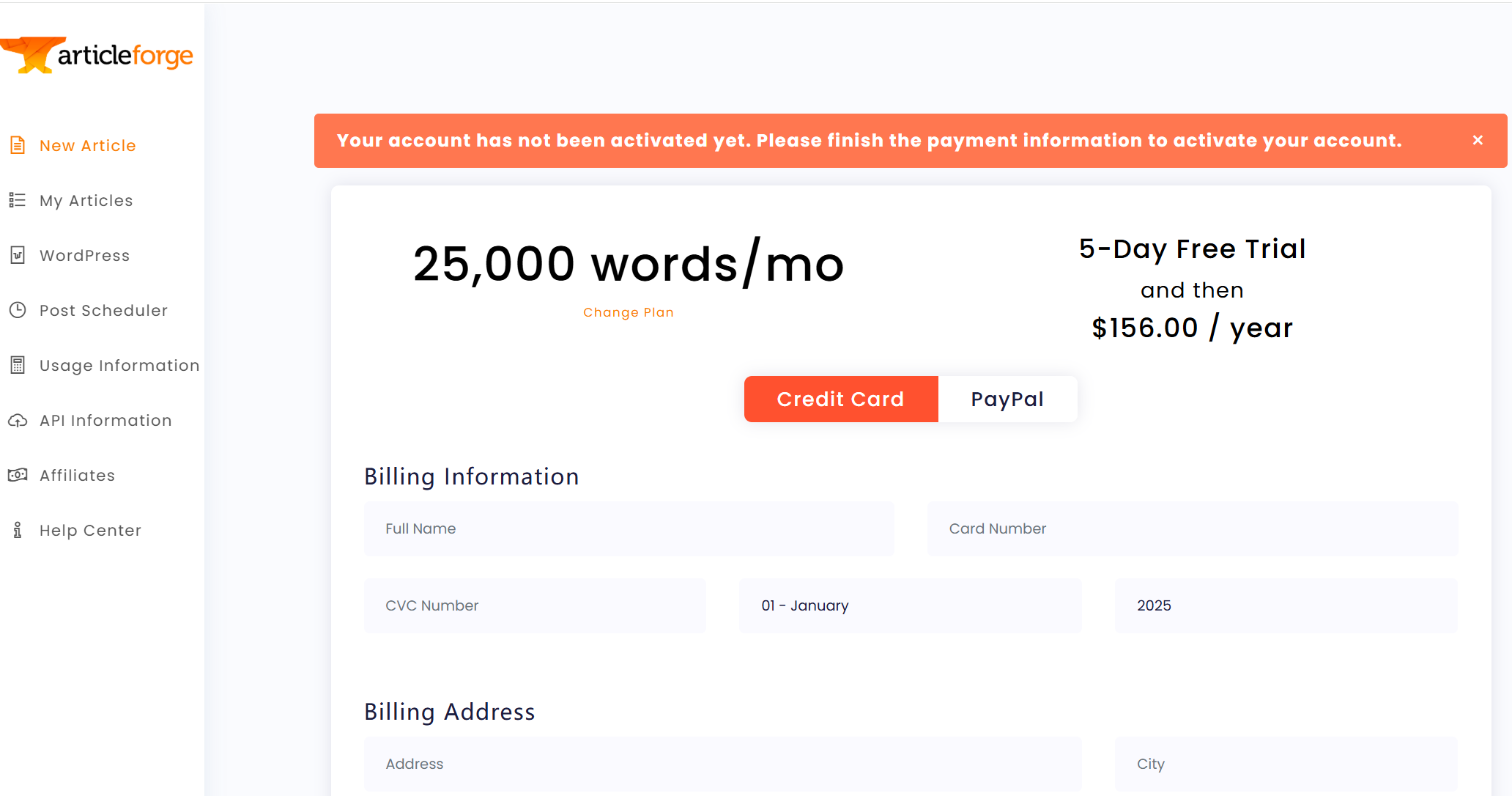Screen dimensions: 1512x796
Task: Dismiss the account activation alert
Action: coord(1478,140)
